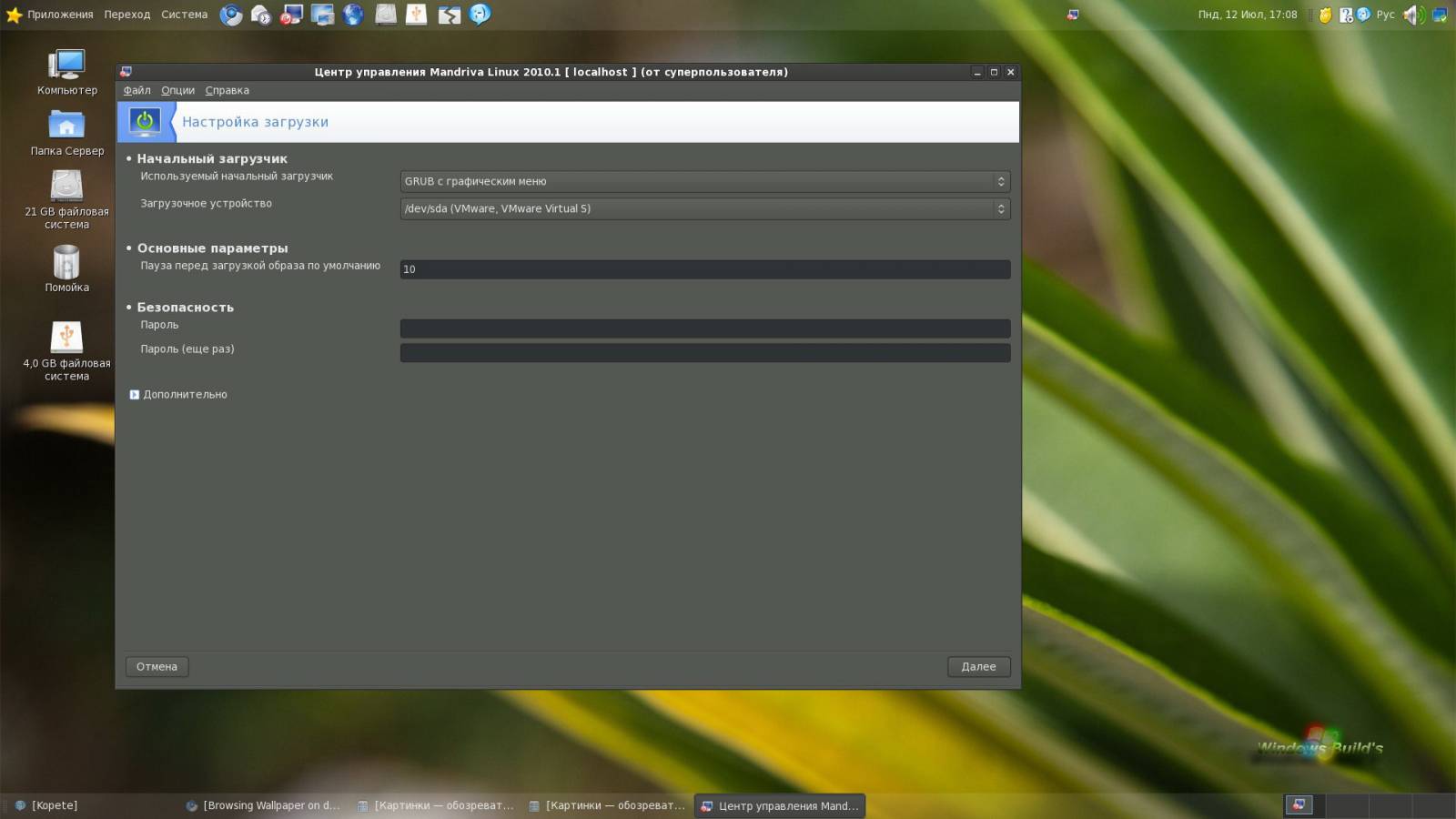Maximize the Mandriva Control Center window
The height and width of the screenshot is (819, 1456).
tap(994, 72)
